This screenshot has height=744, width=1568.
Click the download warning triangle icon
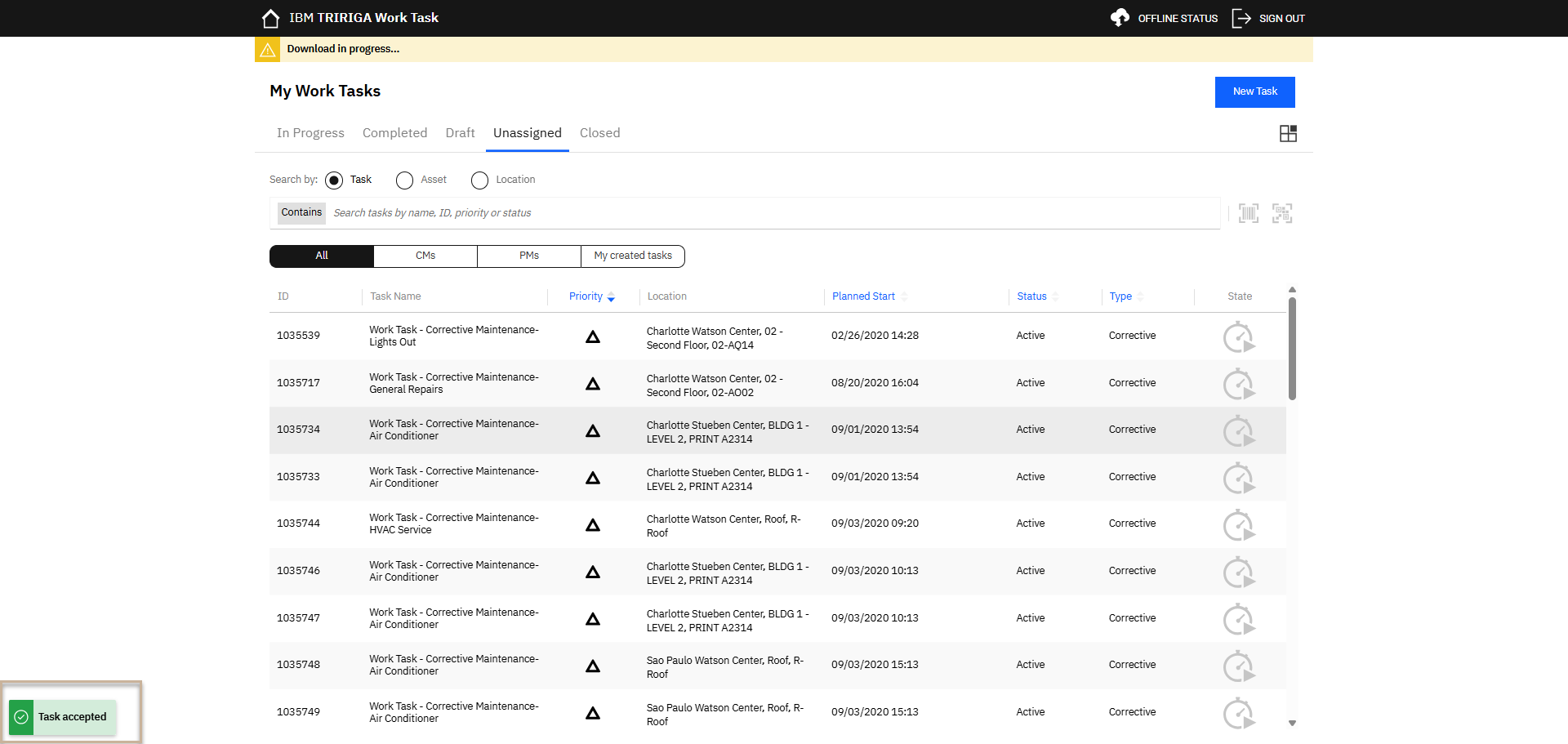click(x=267, y=50)
